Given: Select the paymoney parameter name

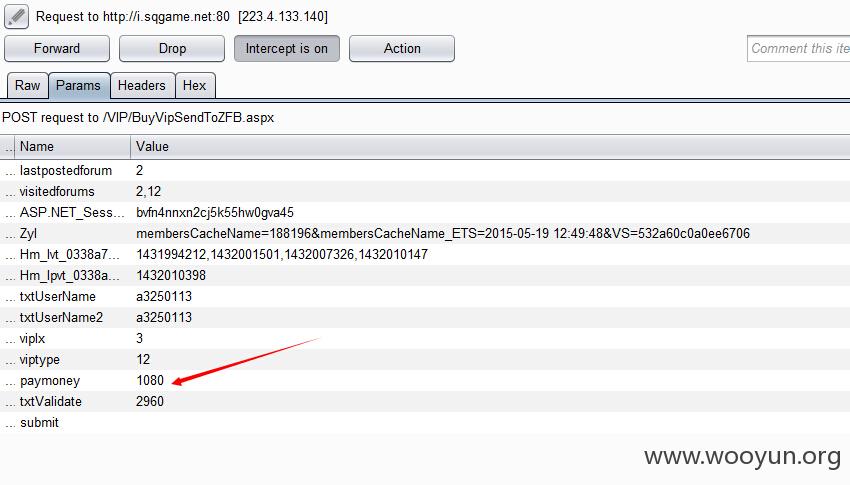Looking at the screenshot, I should (x=50, y=381).
